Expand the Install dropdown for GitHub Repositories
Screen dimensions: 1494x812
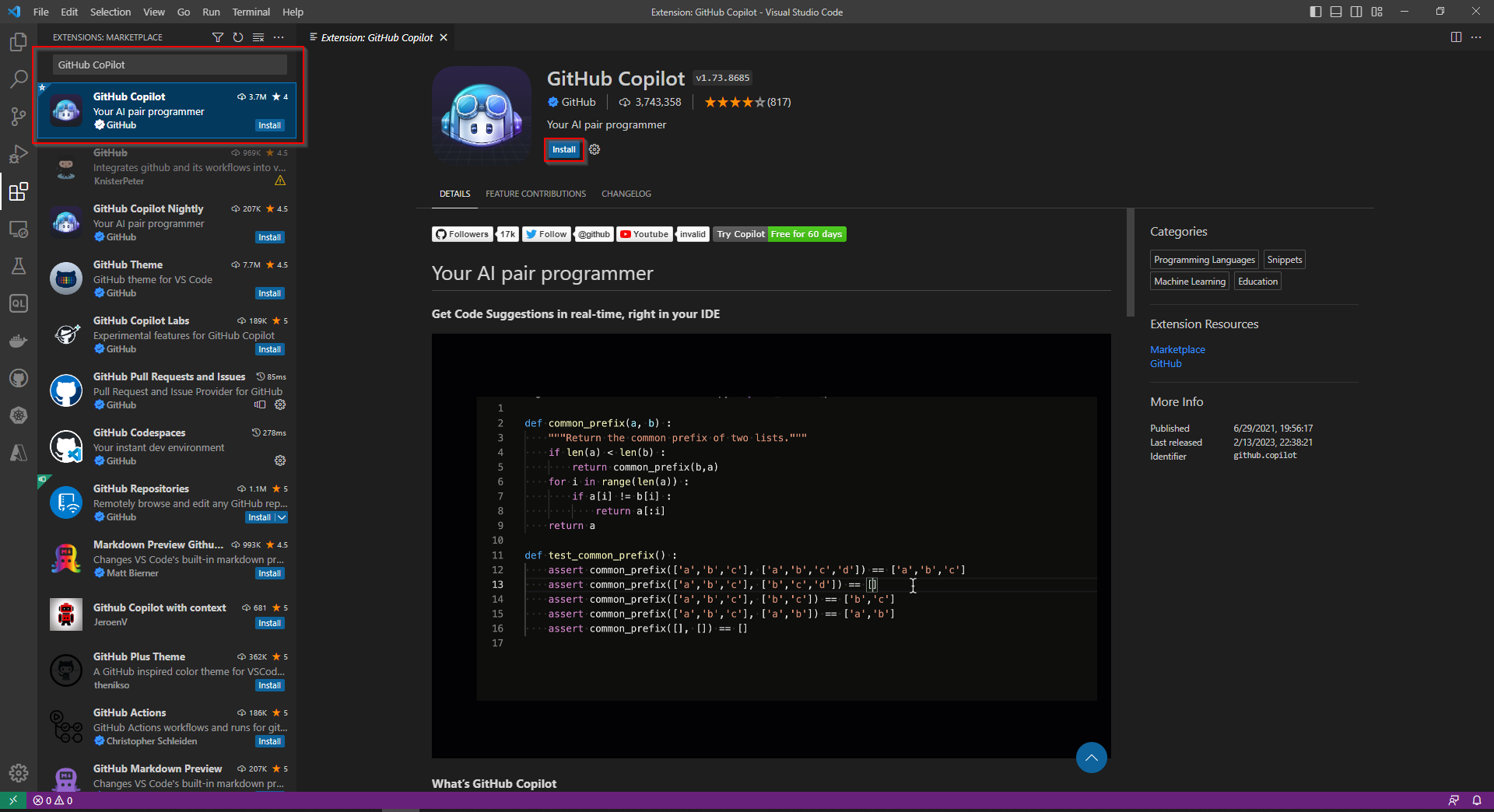coord(280,517)
